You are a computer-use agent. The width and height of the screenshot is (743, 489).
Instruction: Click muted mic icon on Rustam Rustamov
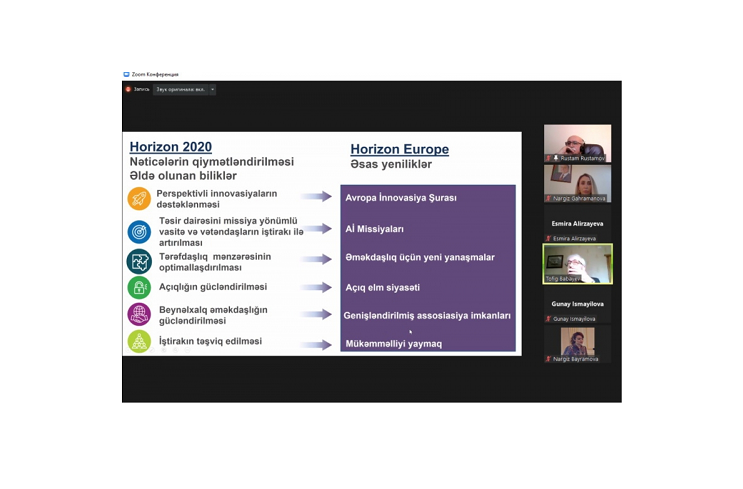[x=548, y=158]
